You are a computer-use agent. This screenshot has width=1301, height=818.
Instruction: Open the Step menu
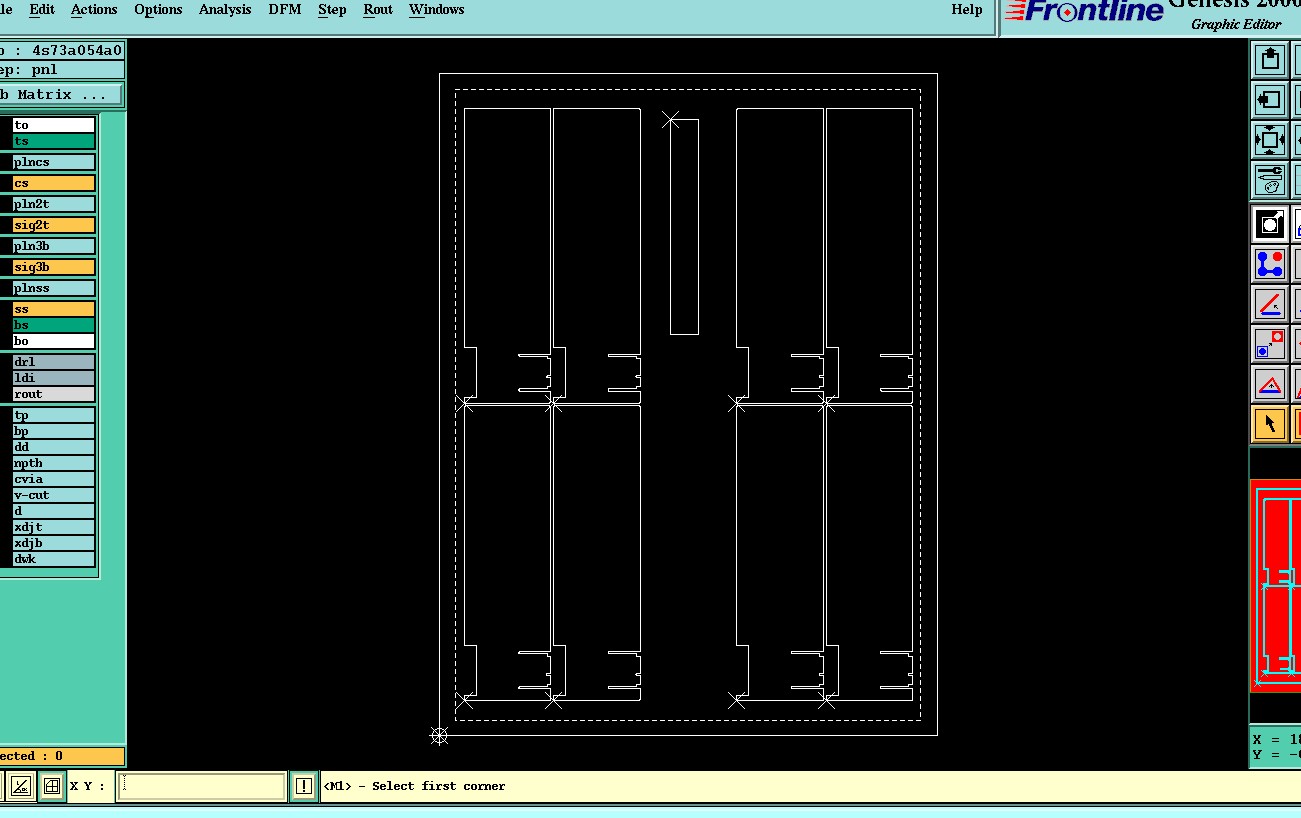click(x=332, y=10)
